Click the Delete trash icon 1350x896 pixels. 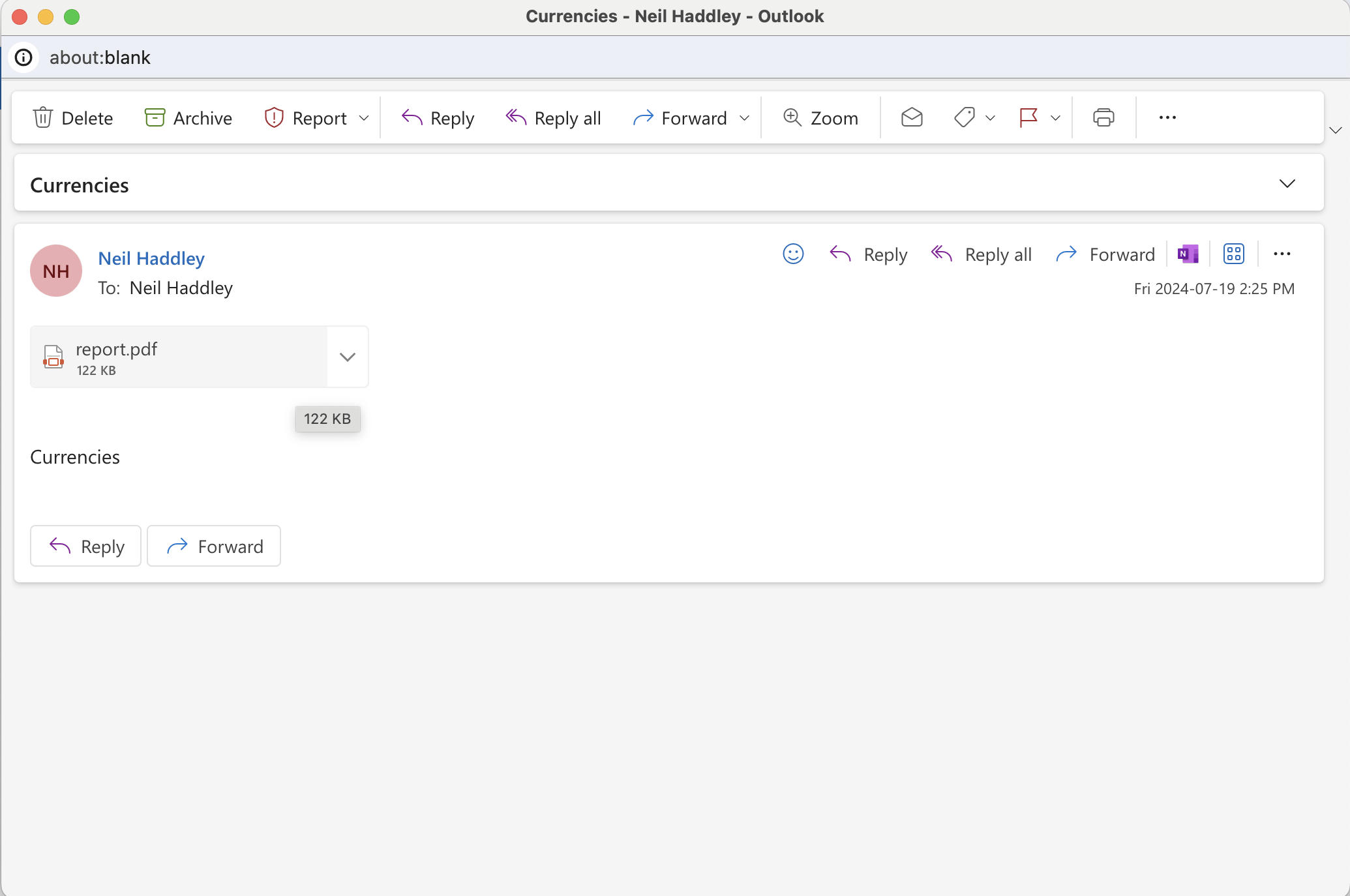(x=43, y=118)
